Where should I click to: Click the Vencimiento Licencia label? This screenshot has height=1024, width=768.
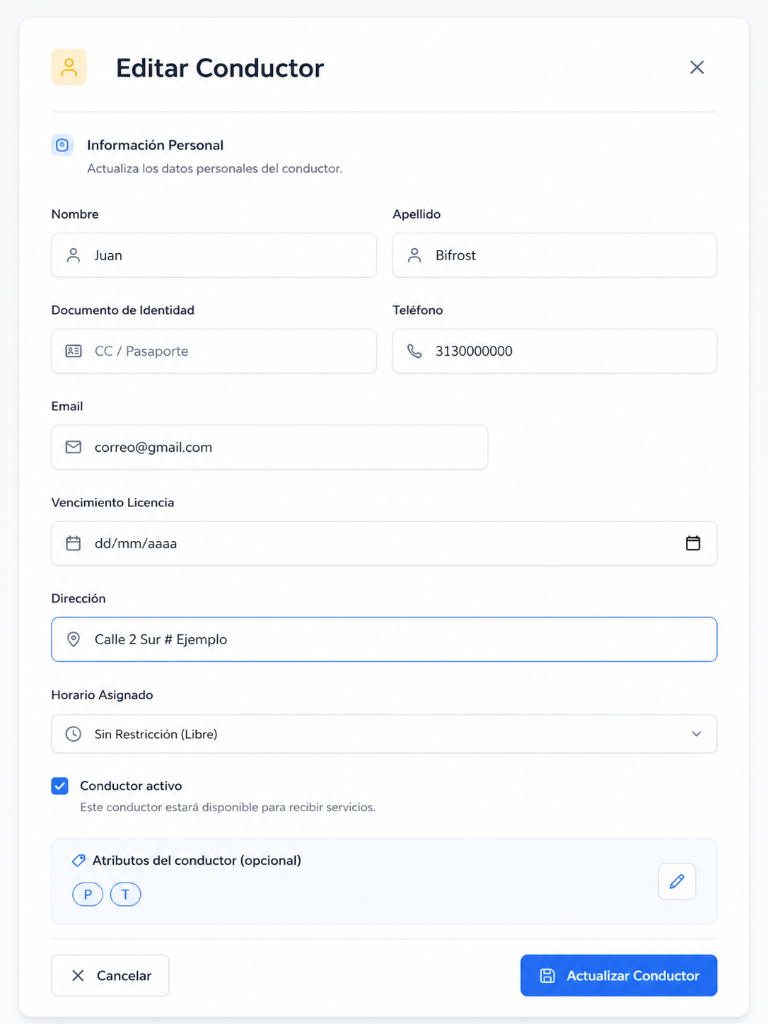(112, 502)
